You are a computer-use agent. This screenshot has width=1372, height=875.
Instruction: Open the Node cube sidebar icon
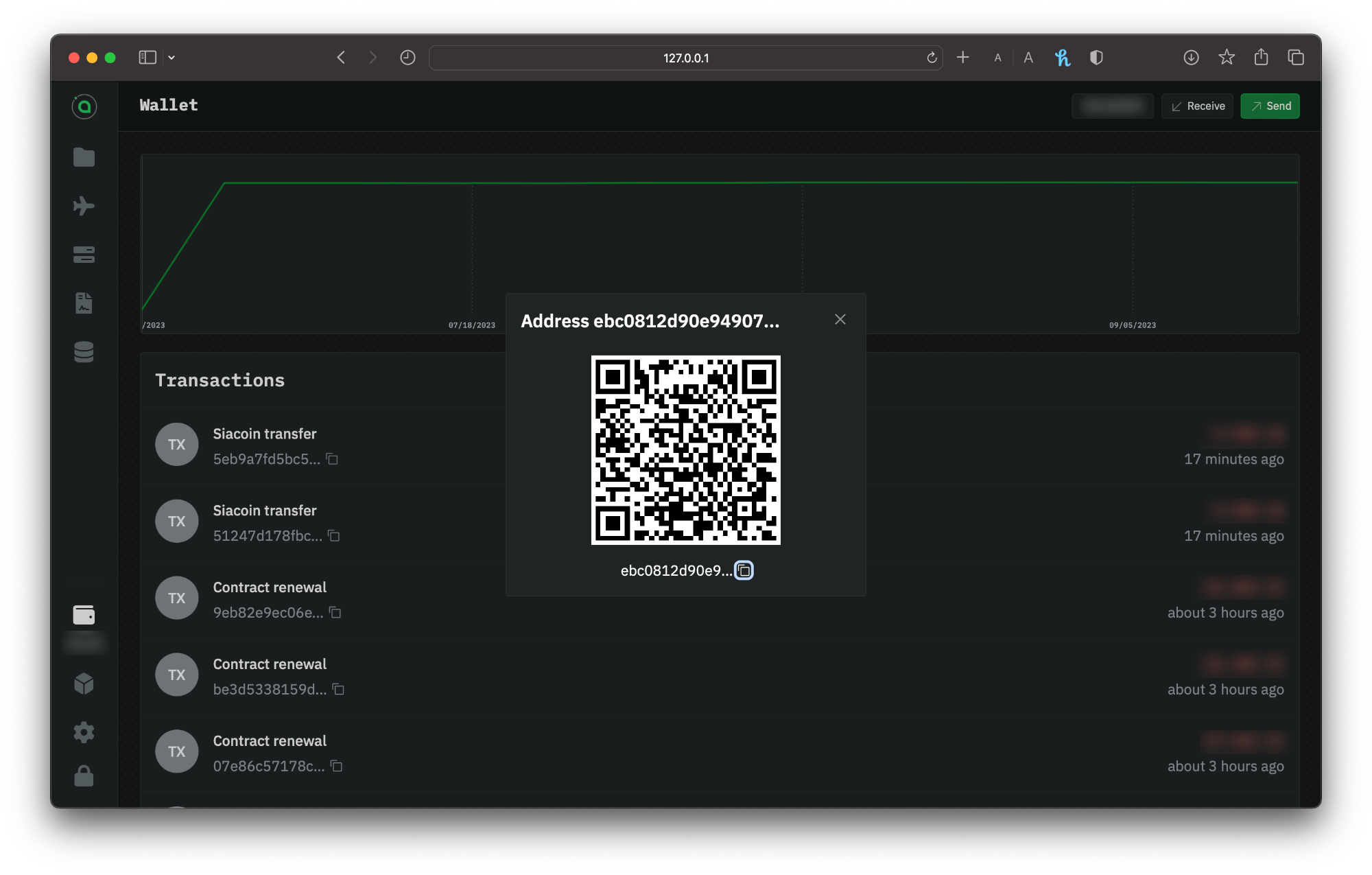pos(84,684)
